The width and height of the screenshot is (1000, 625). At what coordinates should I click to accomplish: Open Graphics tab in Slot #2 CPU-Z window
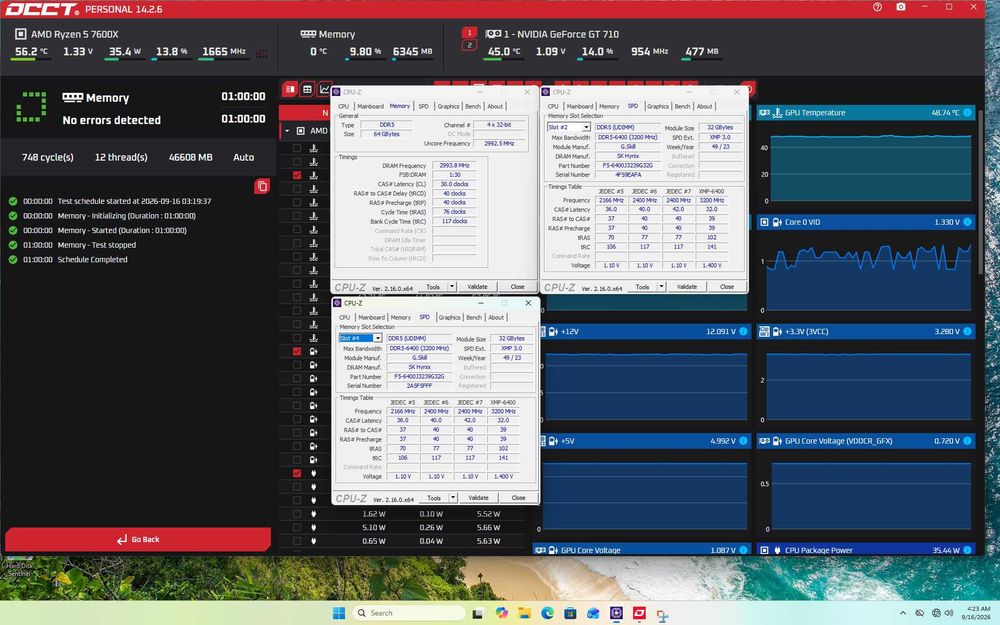tap(658, 107)
